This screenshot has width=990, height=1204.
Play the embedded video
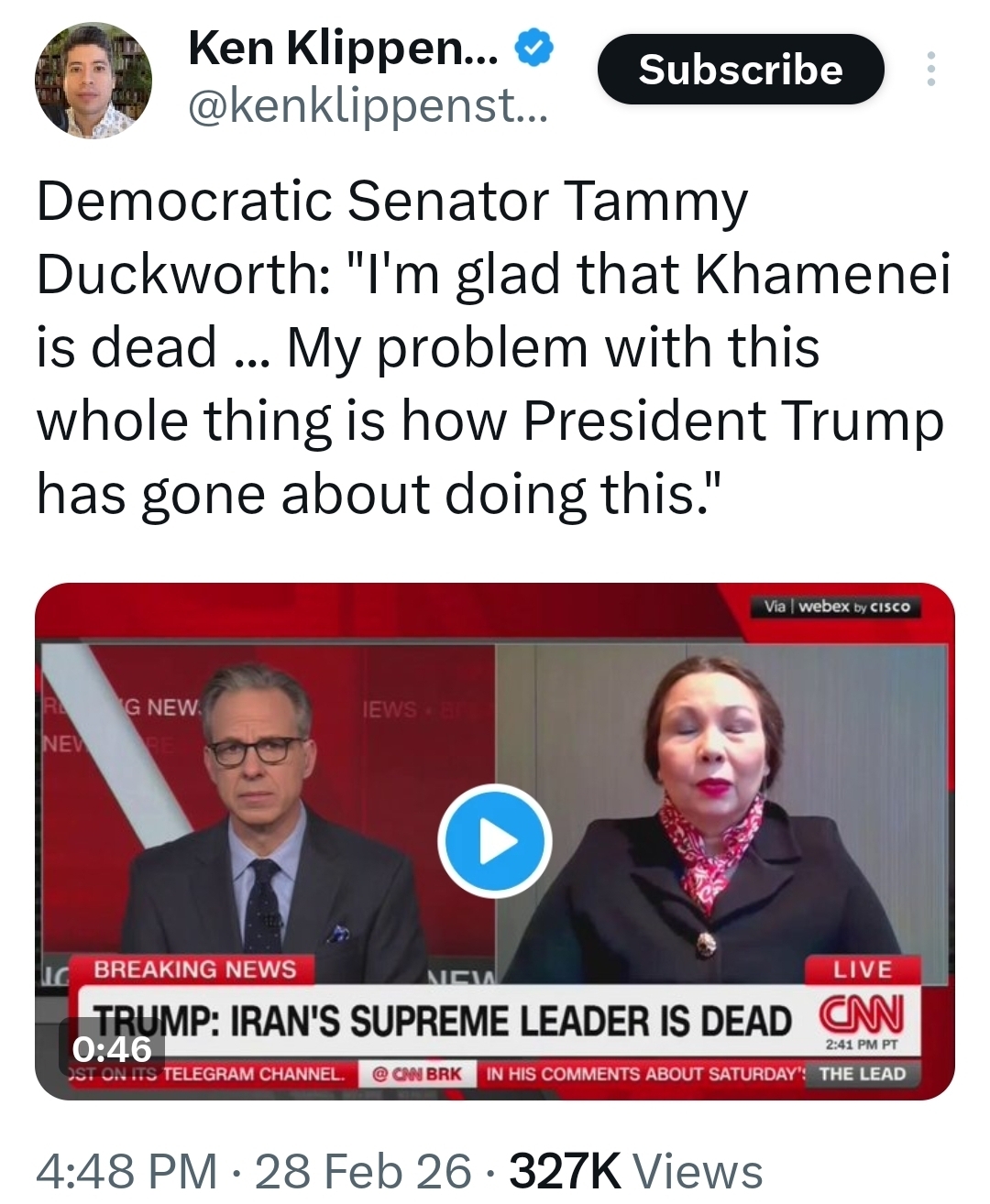click(x=494, y=840)
